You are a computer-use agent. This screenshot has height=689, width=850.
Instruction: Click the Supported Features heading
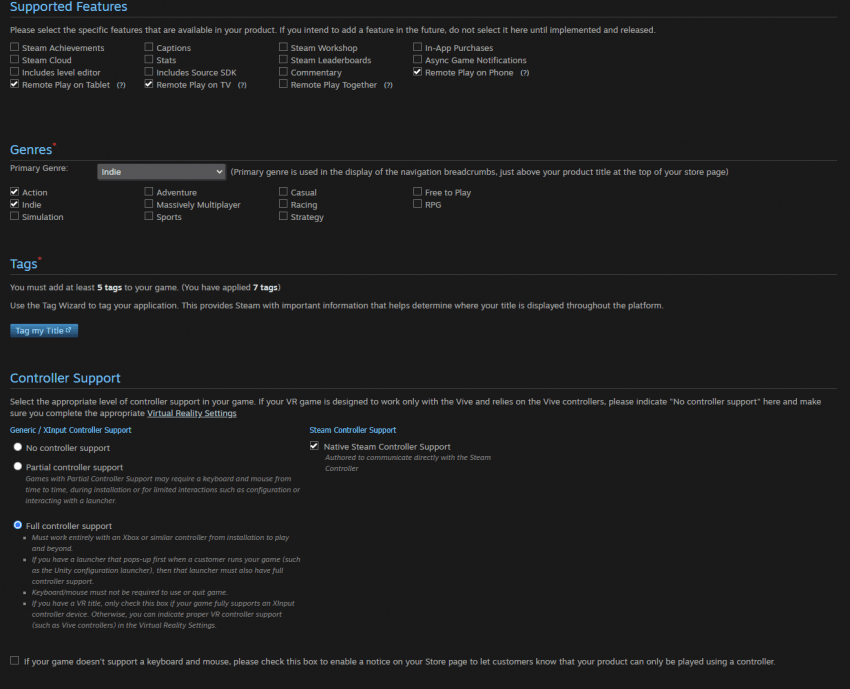[69, 7]
